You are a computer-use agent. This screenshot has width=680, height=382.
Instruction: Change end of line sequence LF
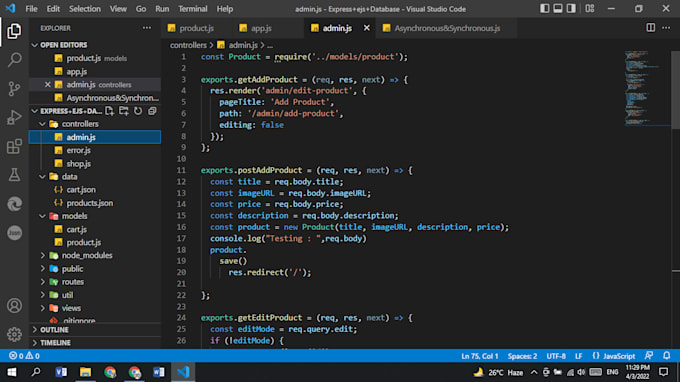[579, 356]
